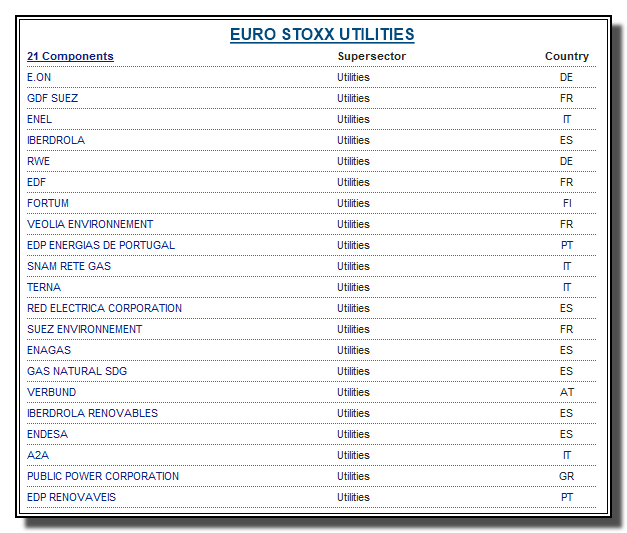Open EDP RENOVAVEIS component link

71,497
